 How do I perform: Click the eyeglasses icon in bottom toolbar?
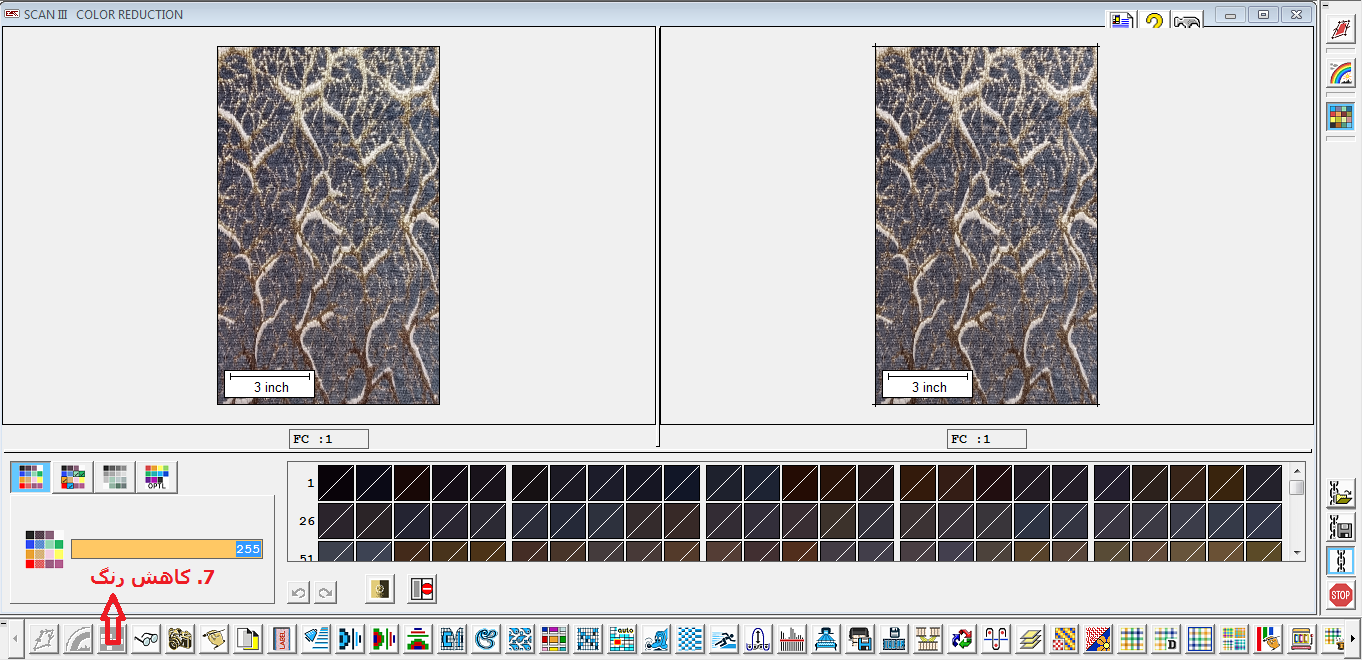[x=146, y=638]
